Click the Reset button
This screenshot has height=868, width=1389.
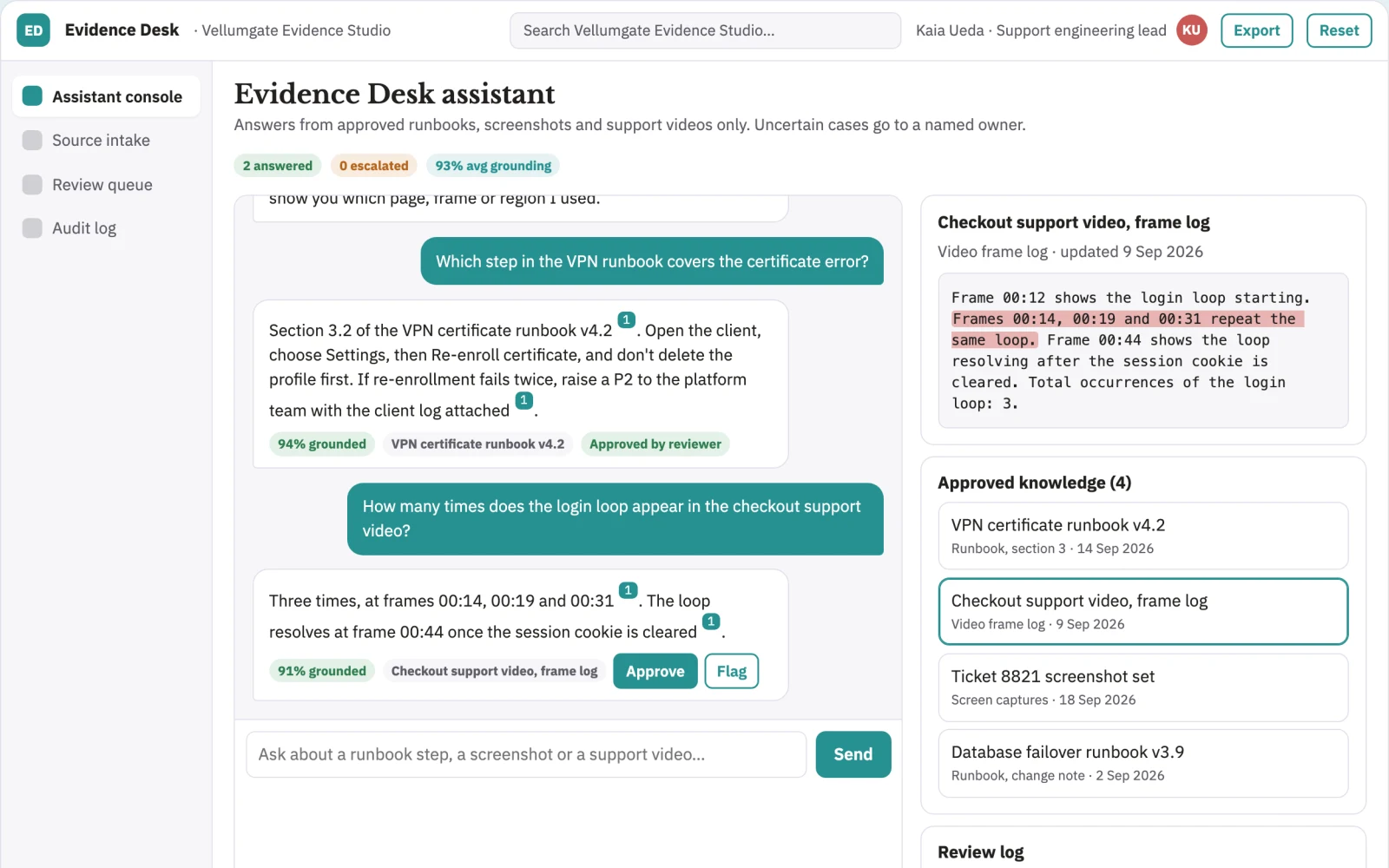(1339, 30)
